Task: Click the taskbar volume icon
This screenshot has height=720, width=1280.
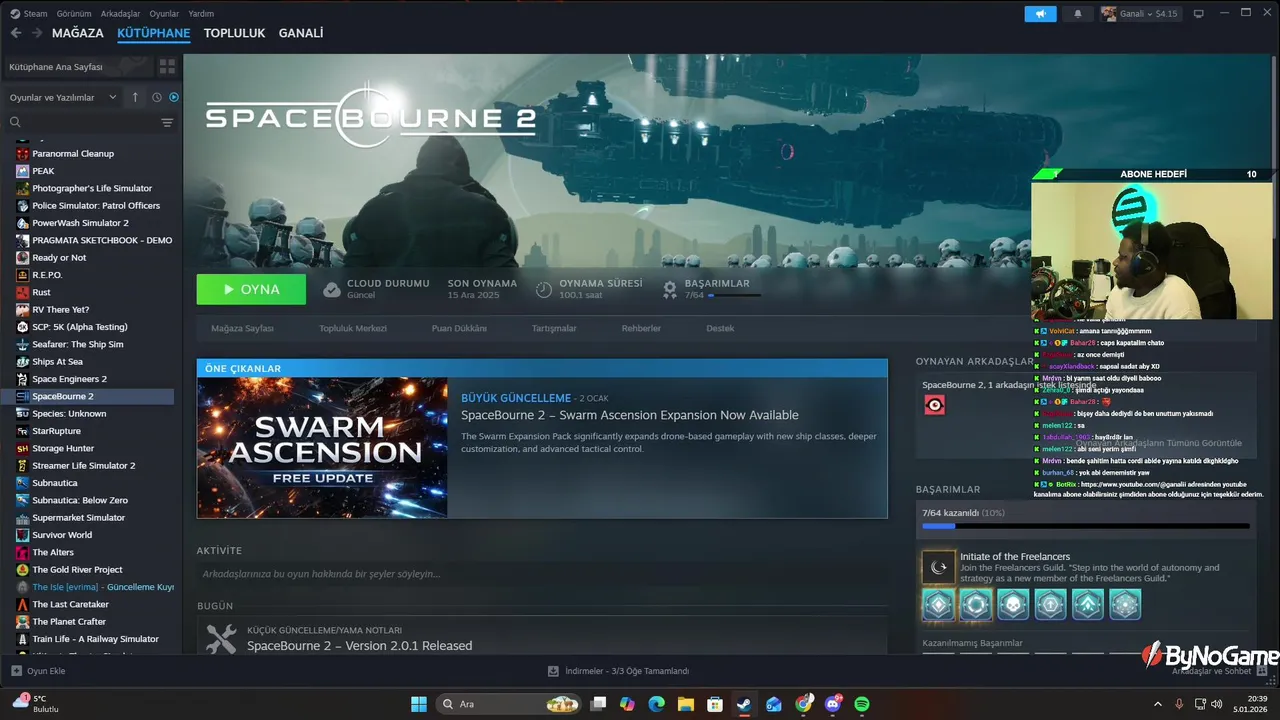Action: click(1217, 704)
